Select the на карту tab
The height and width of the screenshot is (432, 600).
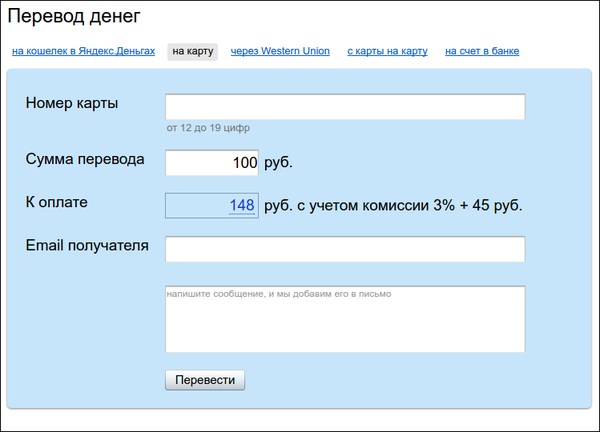[x=192, y=51]
